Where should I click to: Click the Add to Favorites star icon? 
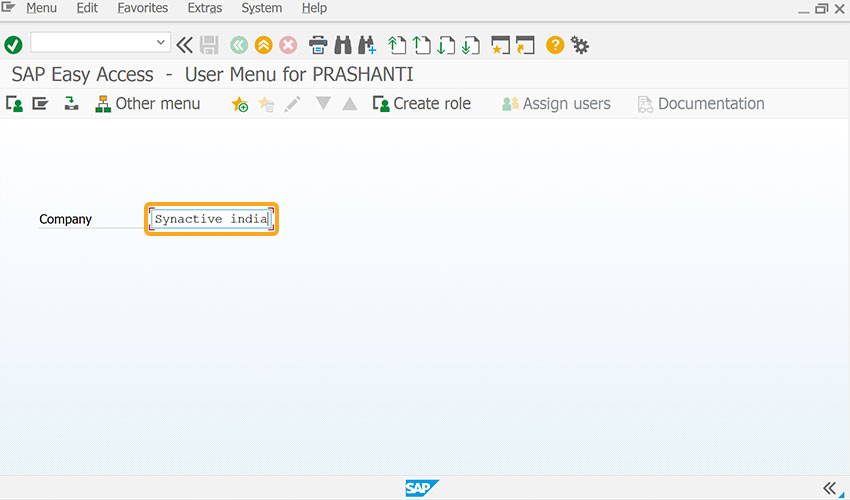240,104
